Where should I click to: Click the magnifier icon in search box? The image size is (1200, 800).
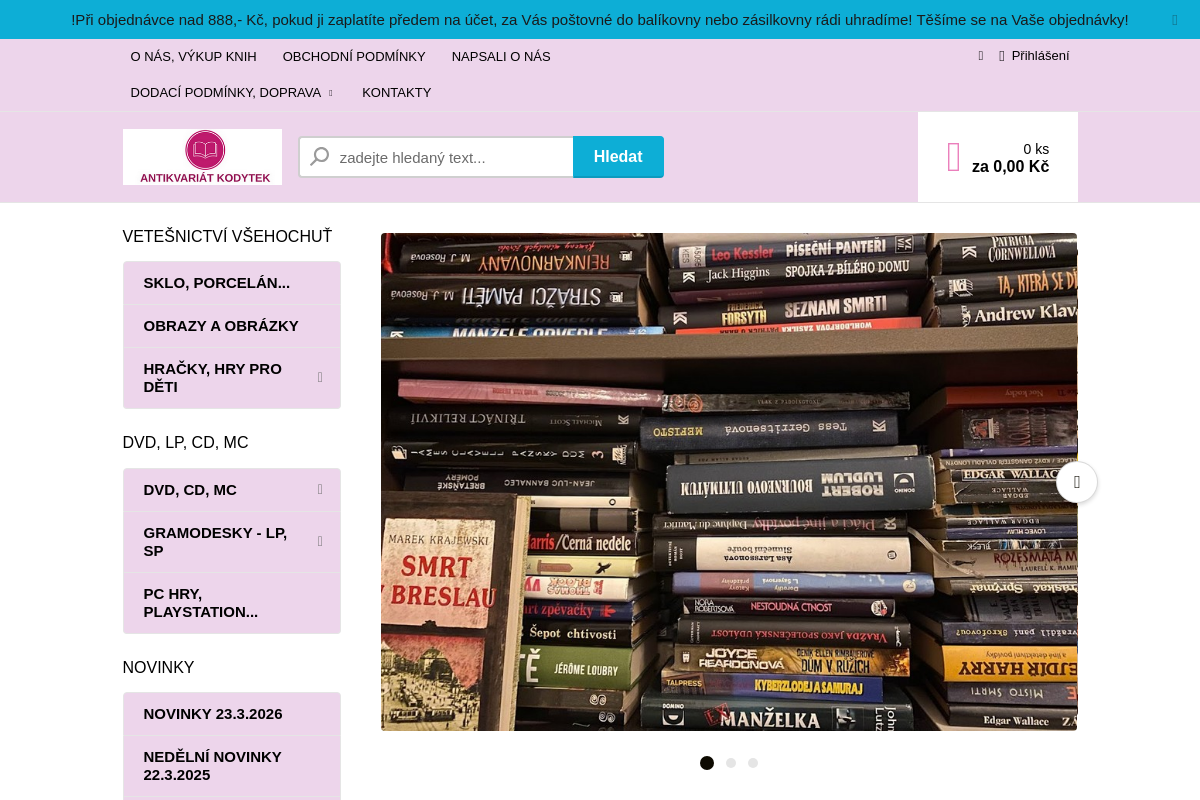[319, 157]
